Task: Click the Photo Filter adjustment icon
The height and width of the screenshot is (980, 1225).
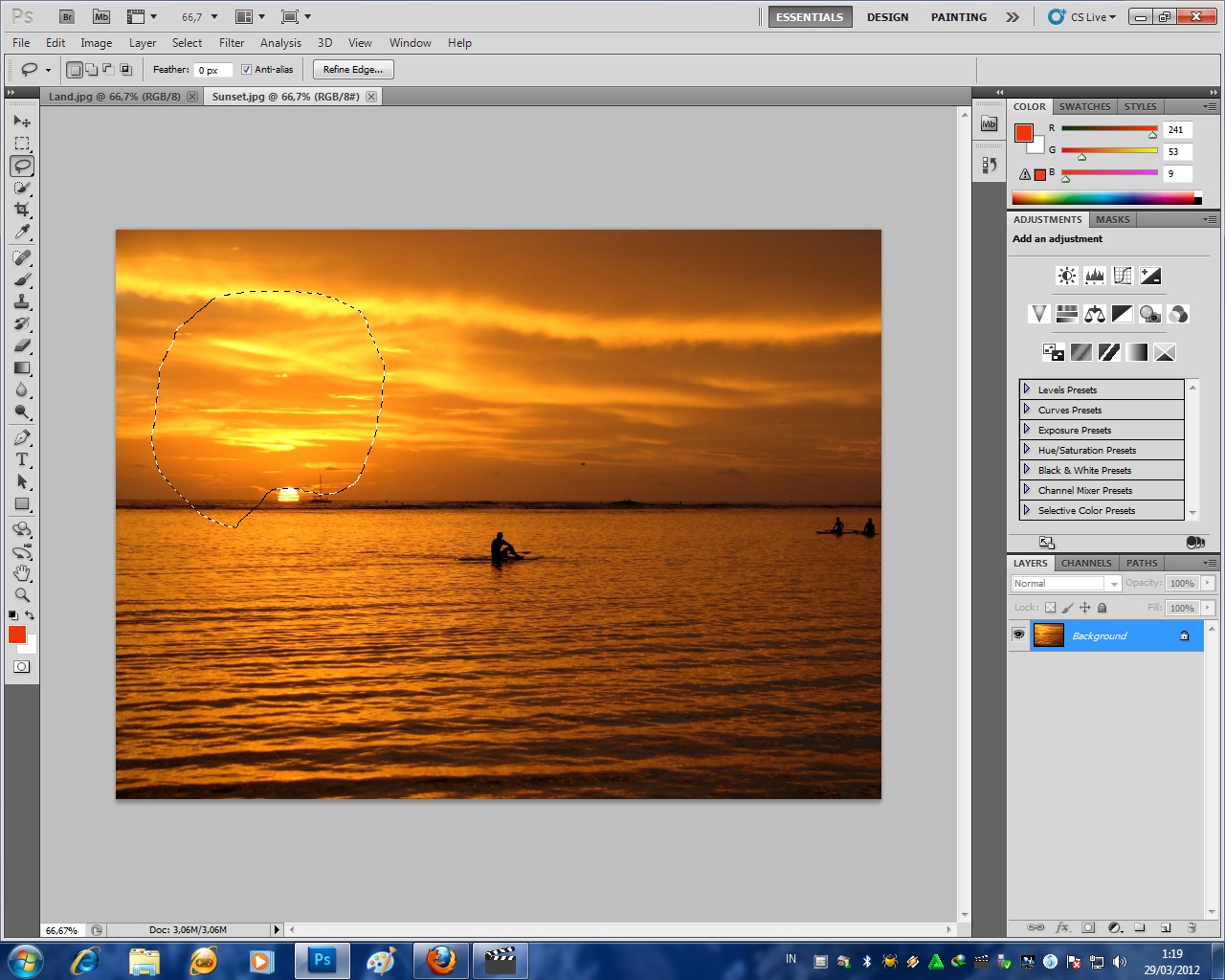Action: pos(1150,314)
